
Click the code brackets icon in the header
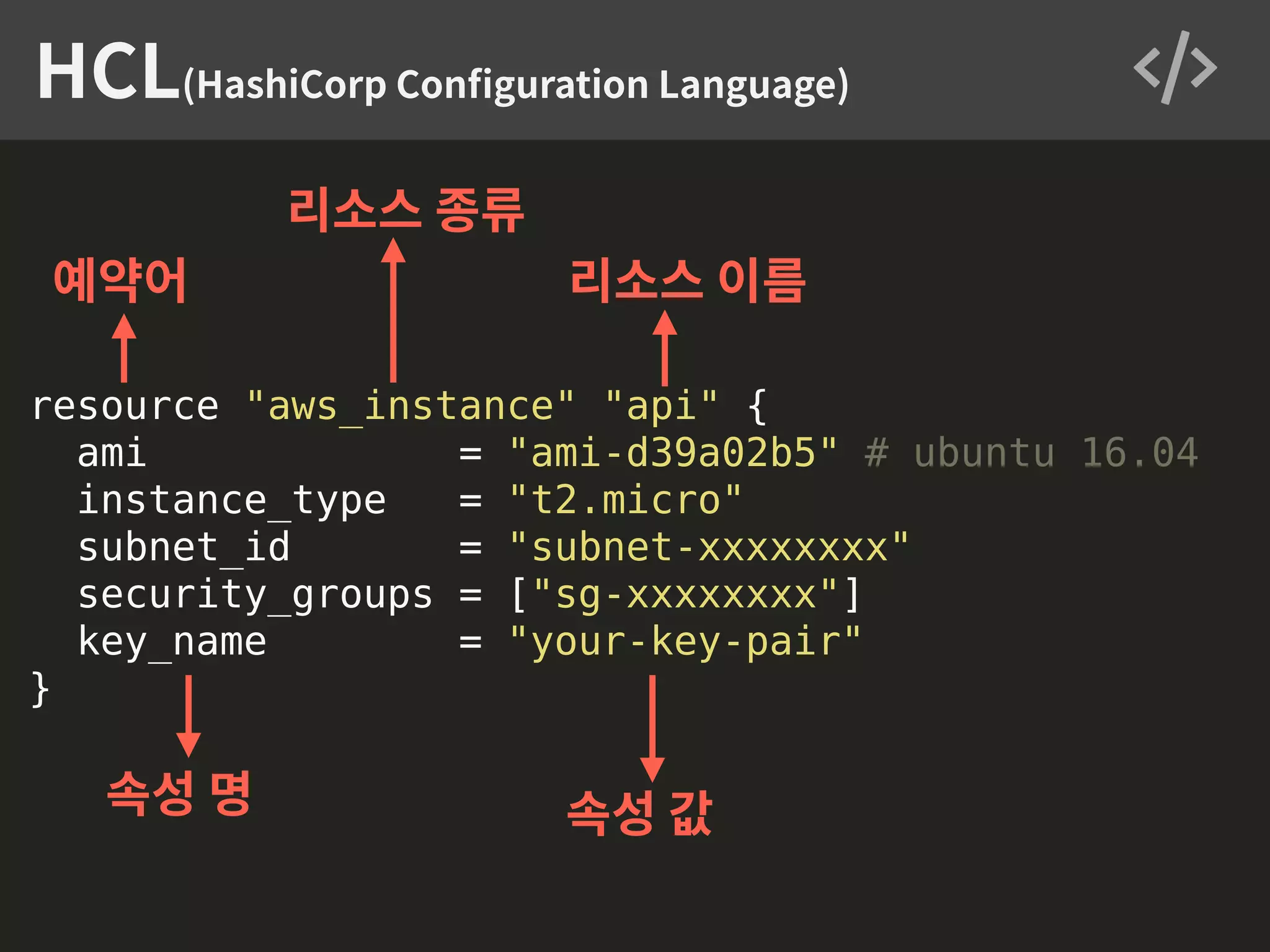pyautogui.click(x=1175, y=68)
